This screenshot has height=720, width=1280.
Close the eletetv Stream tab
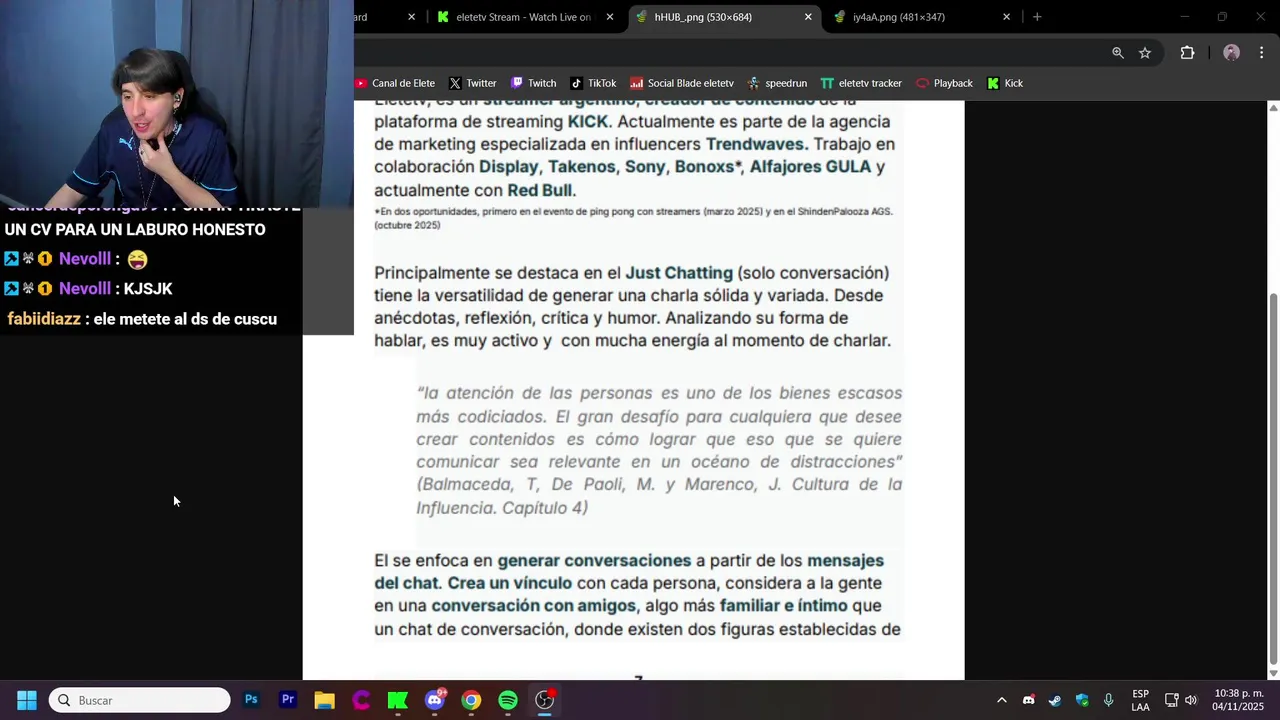coord(609,17)
